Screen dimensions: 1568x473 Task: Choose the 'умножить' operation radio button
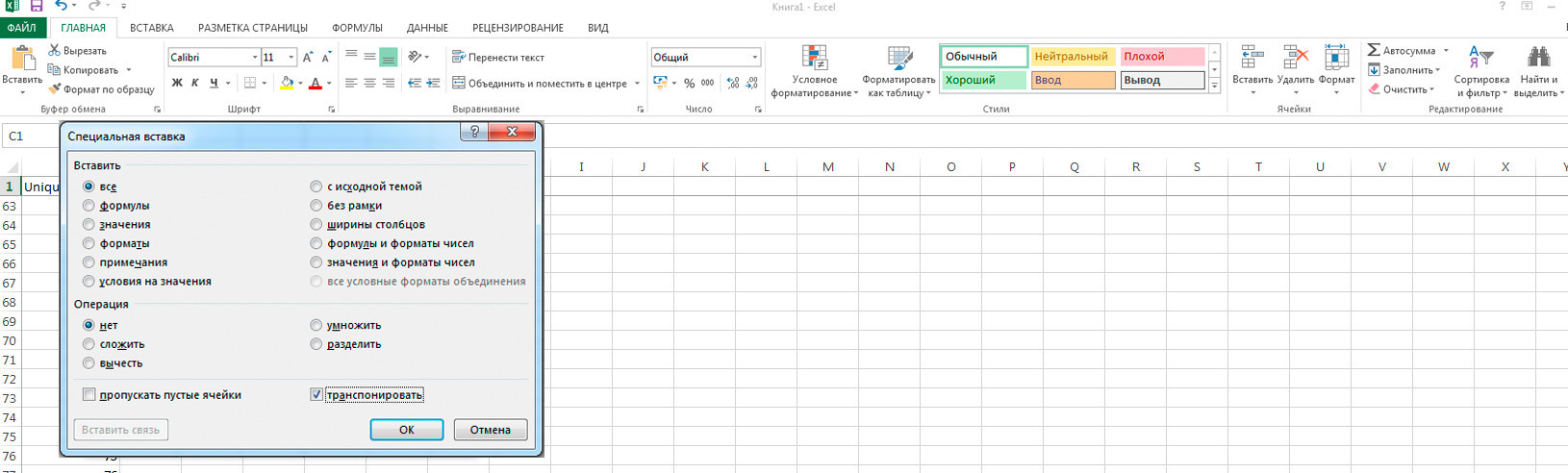click(316, 325)
